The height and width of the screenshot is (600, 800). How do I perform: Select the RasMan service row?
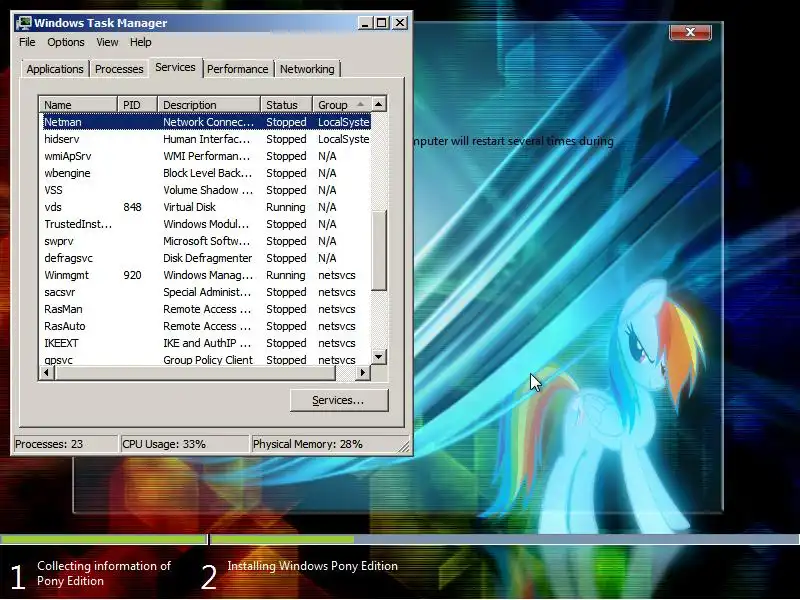206,309
